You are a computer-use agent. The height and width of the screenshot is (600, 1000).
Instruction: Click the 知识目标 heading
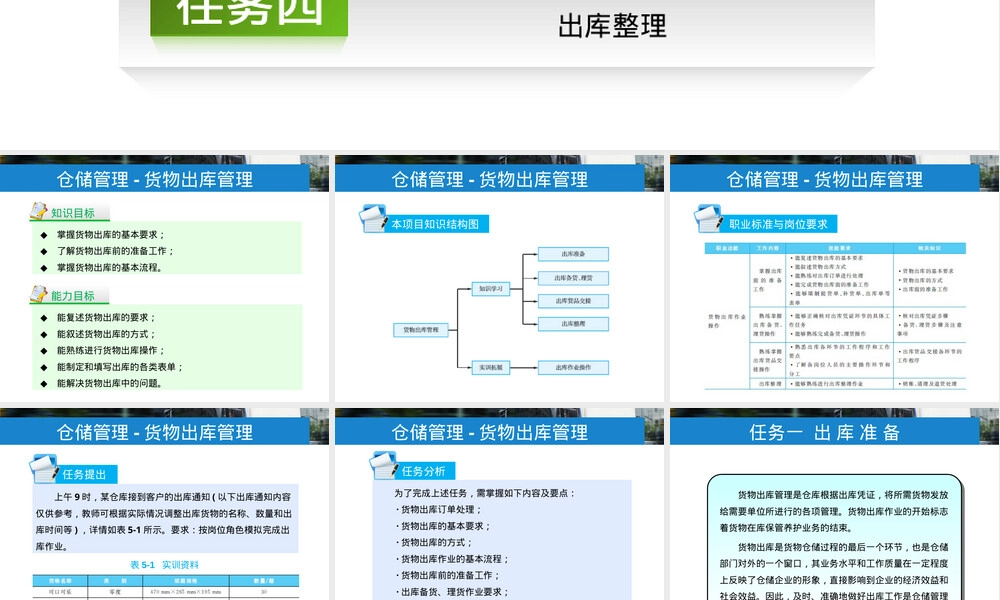tap(73, 213)
